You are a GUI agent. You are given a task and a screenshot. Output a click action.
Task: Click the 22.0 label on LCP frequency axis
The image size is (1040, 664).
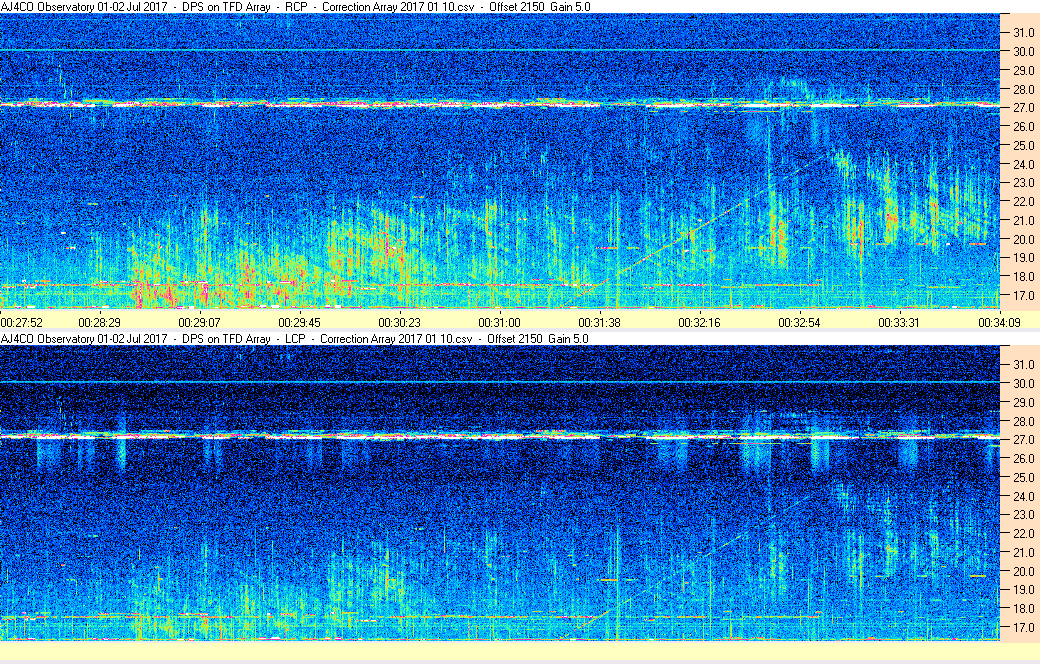click(1023, 533)
